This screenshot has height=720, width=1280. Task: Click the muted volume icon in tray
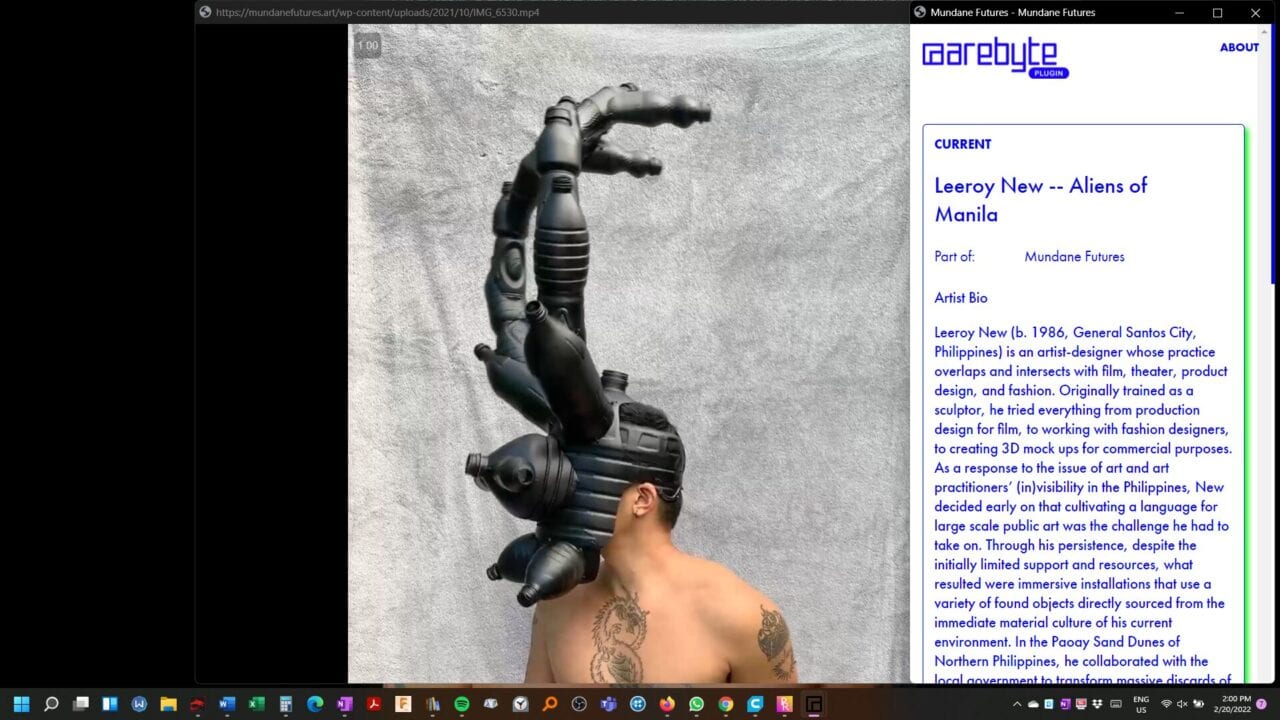pyautogui.click(x=1182, y=704)
